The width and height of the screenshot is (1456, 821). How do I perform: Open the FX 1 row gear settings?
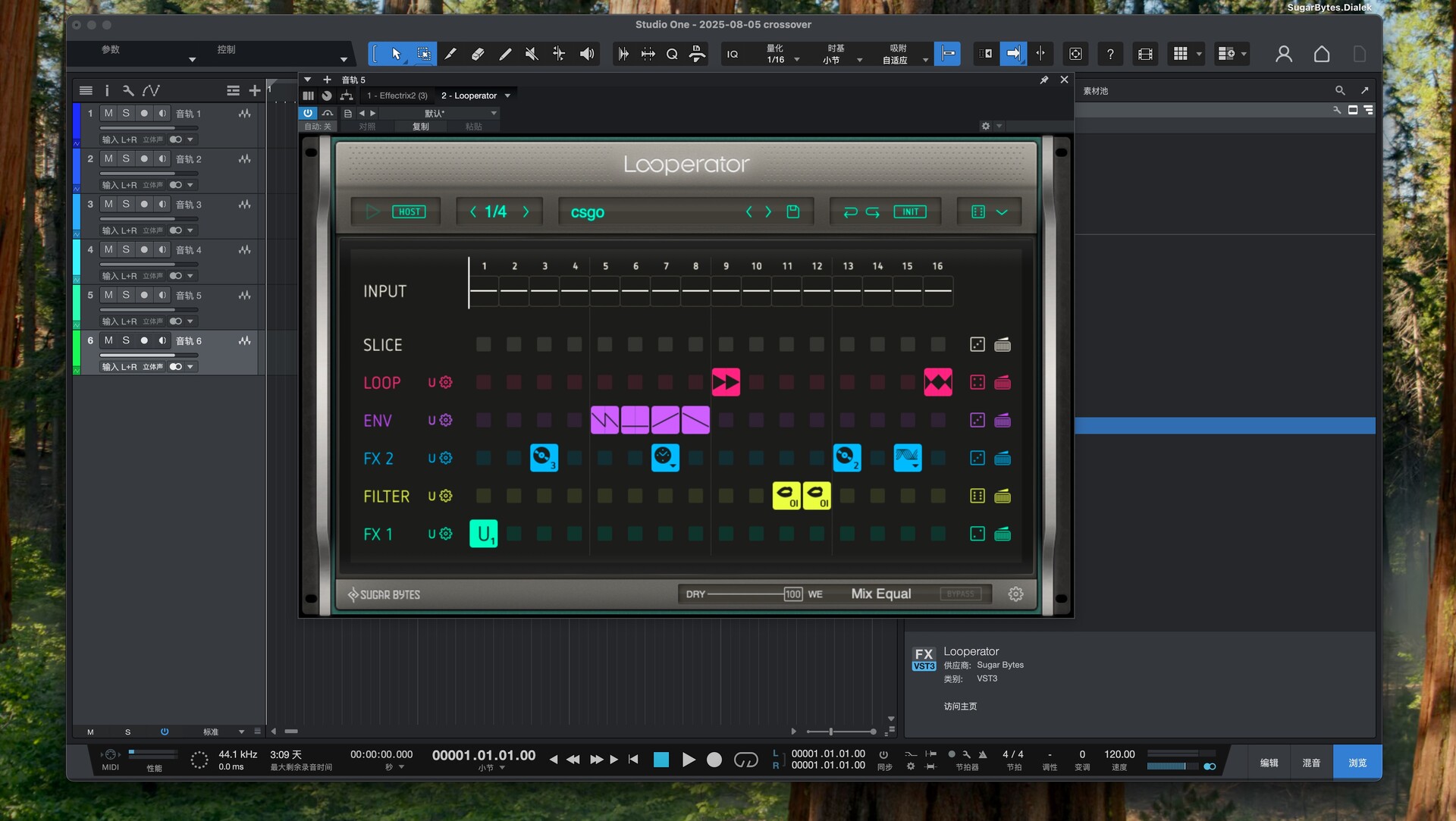point(446,534)
